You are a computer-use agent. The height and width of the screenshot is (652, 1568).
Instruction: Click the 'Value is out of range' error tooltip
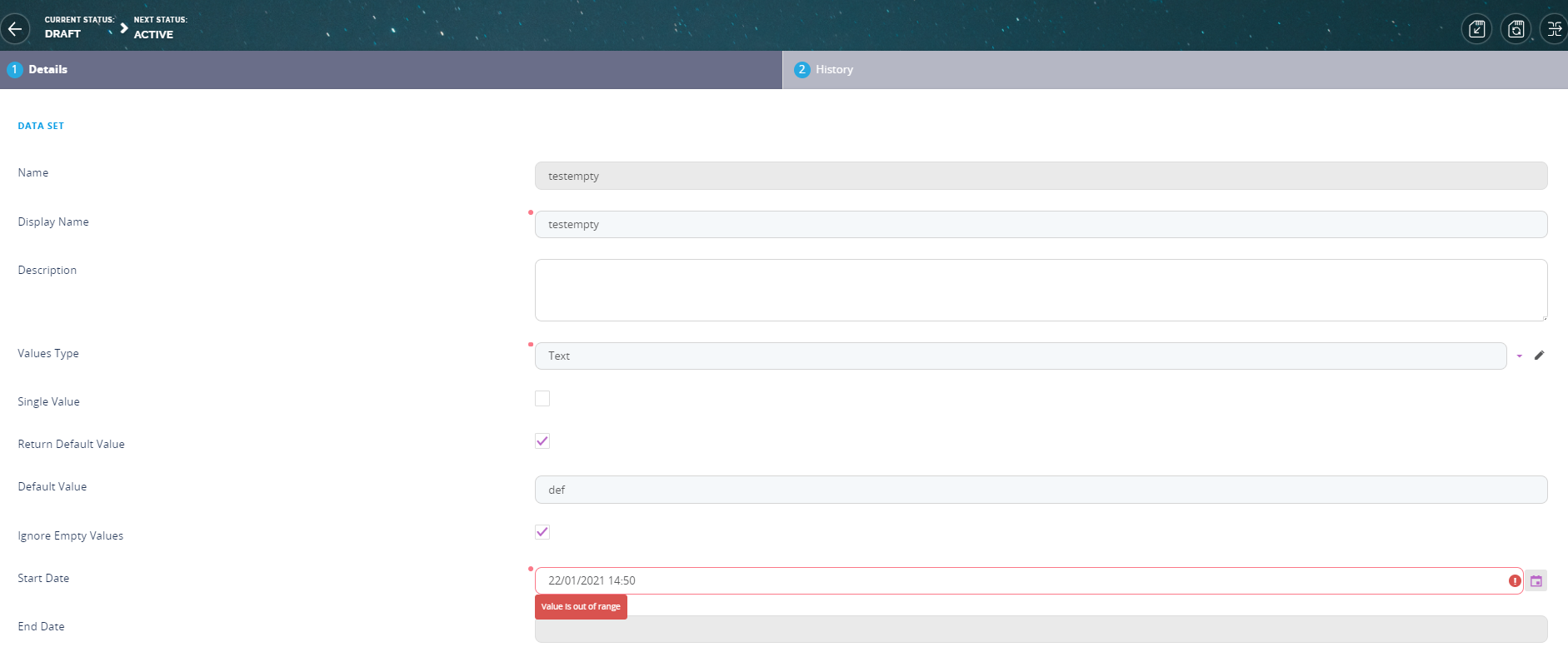tap(581, 607)
